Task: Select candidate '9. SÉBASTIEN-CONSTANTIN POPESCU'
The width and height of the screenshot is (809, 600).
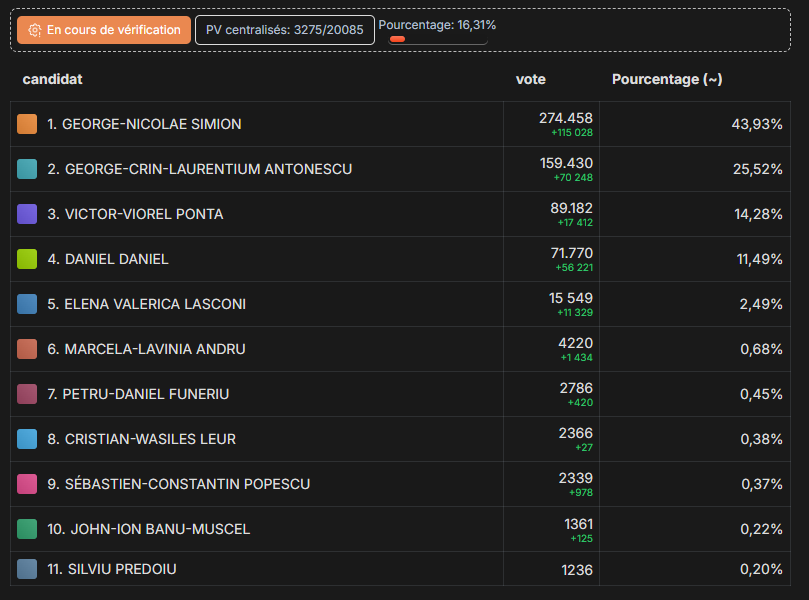Action: pyautogui.click(x=179, y=484)
